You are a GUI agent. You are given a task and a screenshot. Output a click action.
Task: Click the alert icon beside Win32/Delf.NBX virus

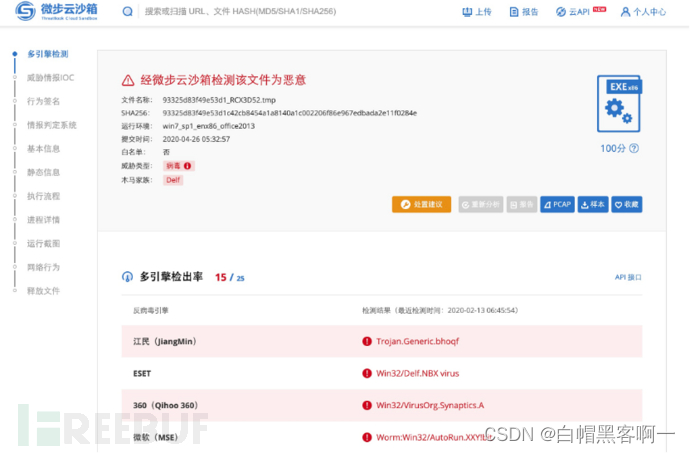[367, 373]
